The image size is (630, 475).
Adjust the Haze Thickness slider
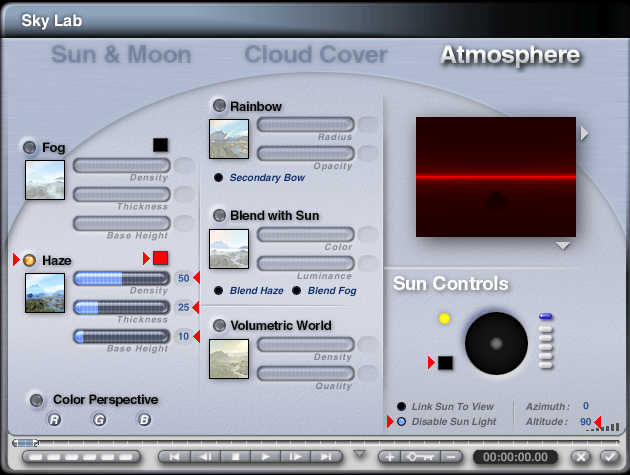click(122, 307)
